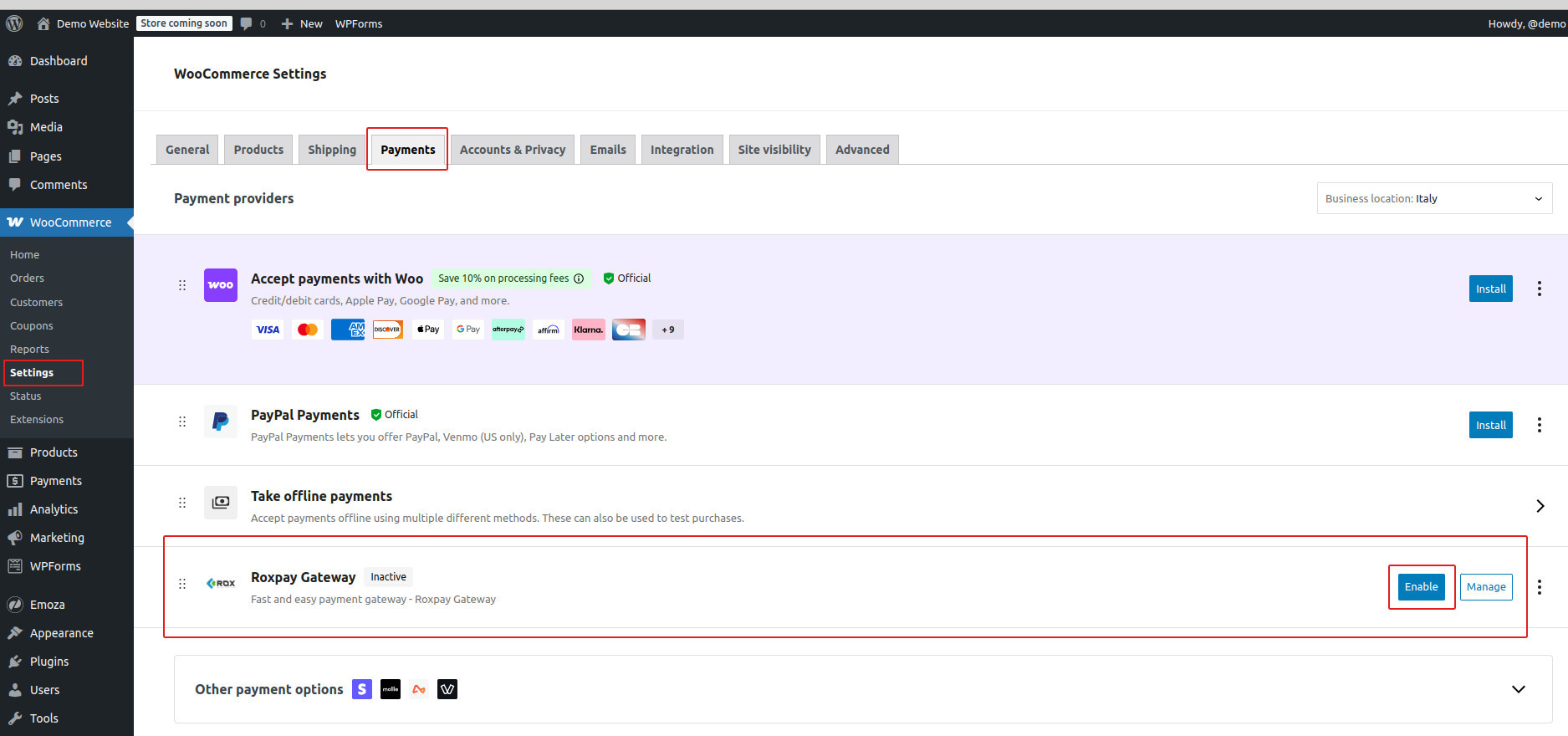Click the Demo Website home icon
The height and width of the screenshot is (736, 1568).
(43, 23)
